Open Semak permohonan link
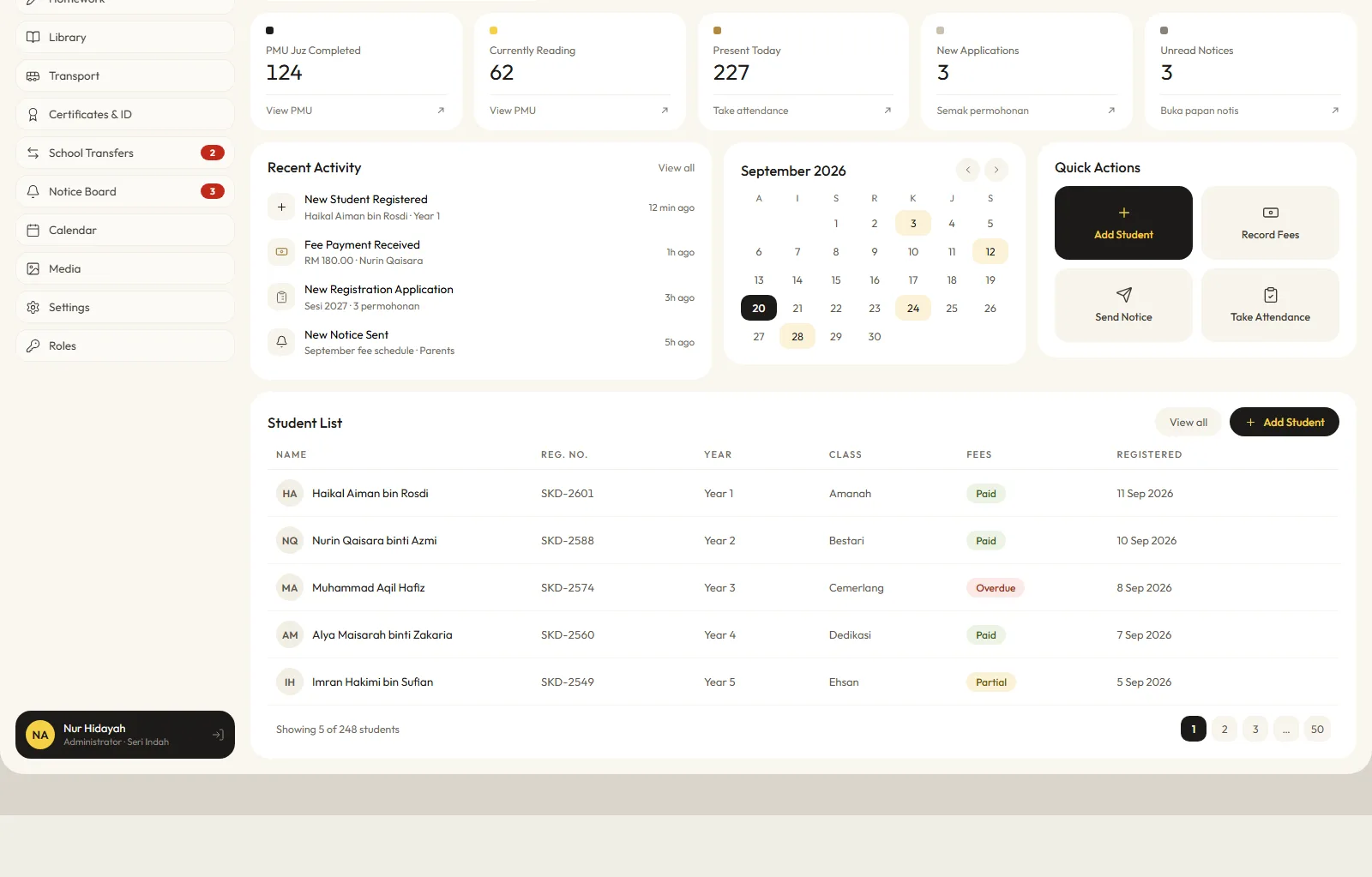Image resolution: width=1372 pixels, height=877 pixels. (x=983, y=111)
